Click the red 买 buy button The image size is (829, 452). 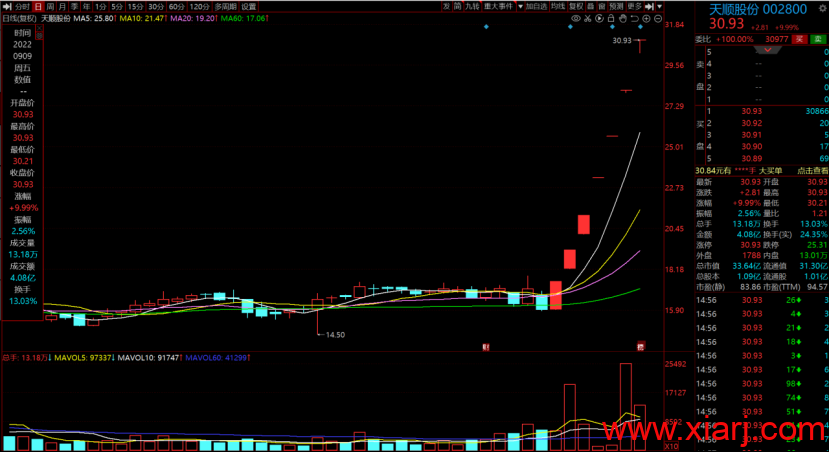click(x=799, y=39)
